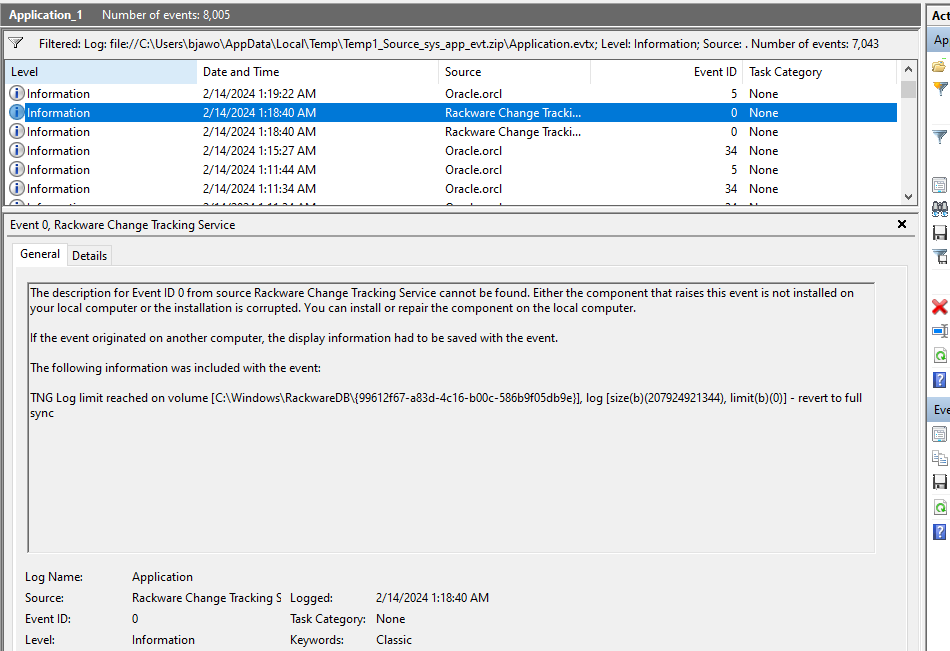Click the 'Classic' Keywords value
950x651 pixels.
pyautogui.click(x=394, y=639)
